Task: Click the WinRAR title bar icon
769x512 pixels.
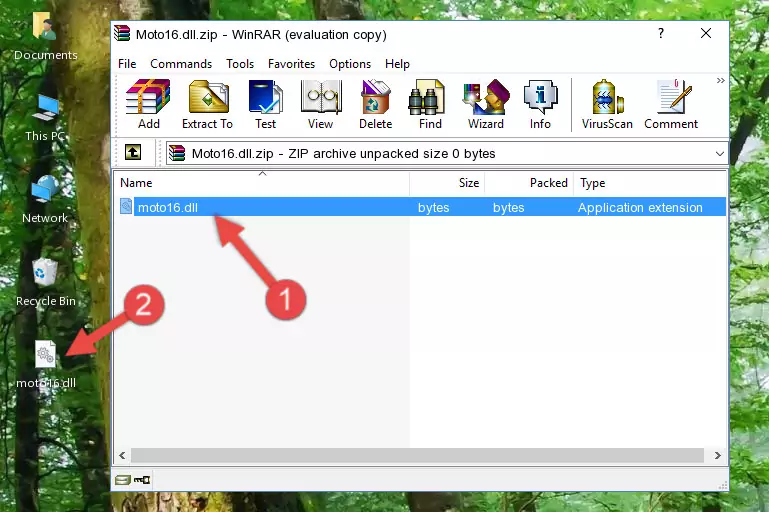Action: tap(122, 34)
